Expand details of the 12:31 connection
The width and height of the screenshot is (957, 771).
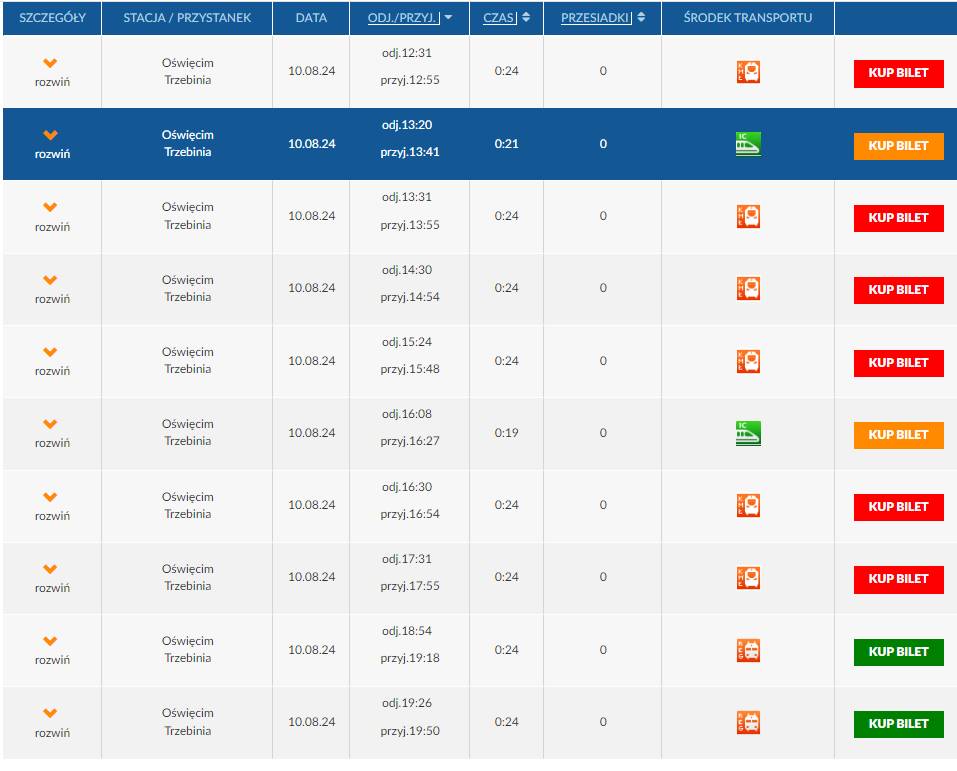(51, 72)
